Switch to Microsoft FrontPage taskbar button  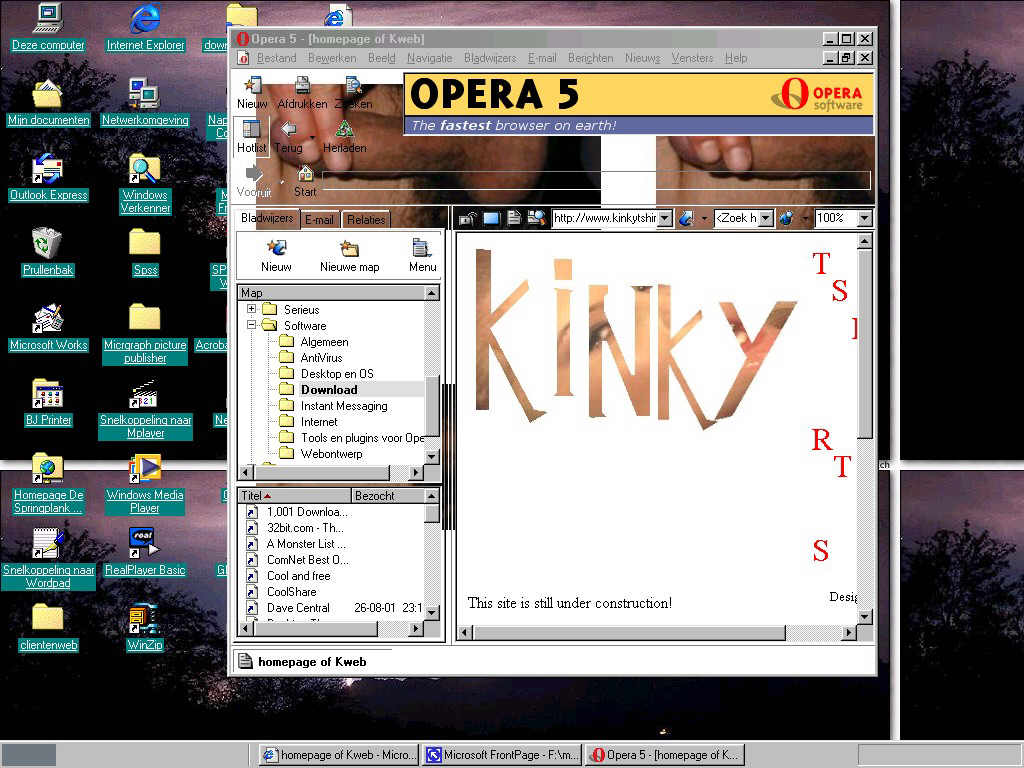pyautogui.click(x=502, y=755)
